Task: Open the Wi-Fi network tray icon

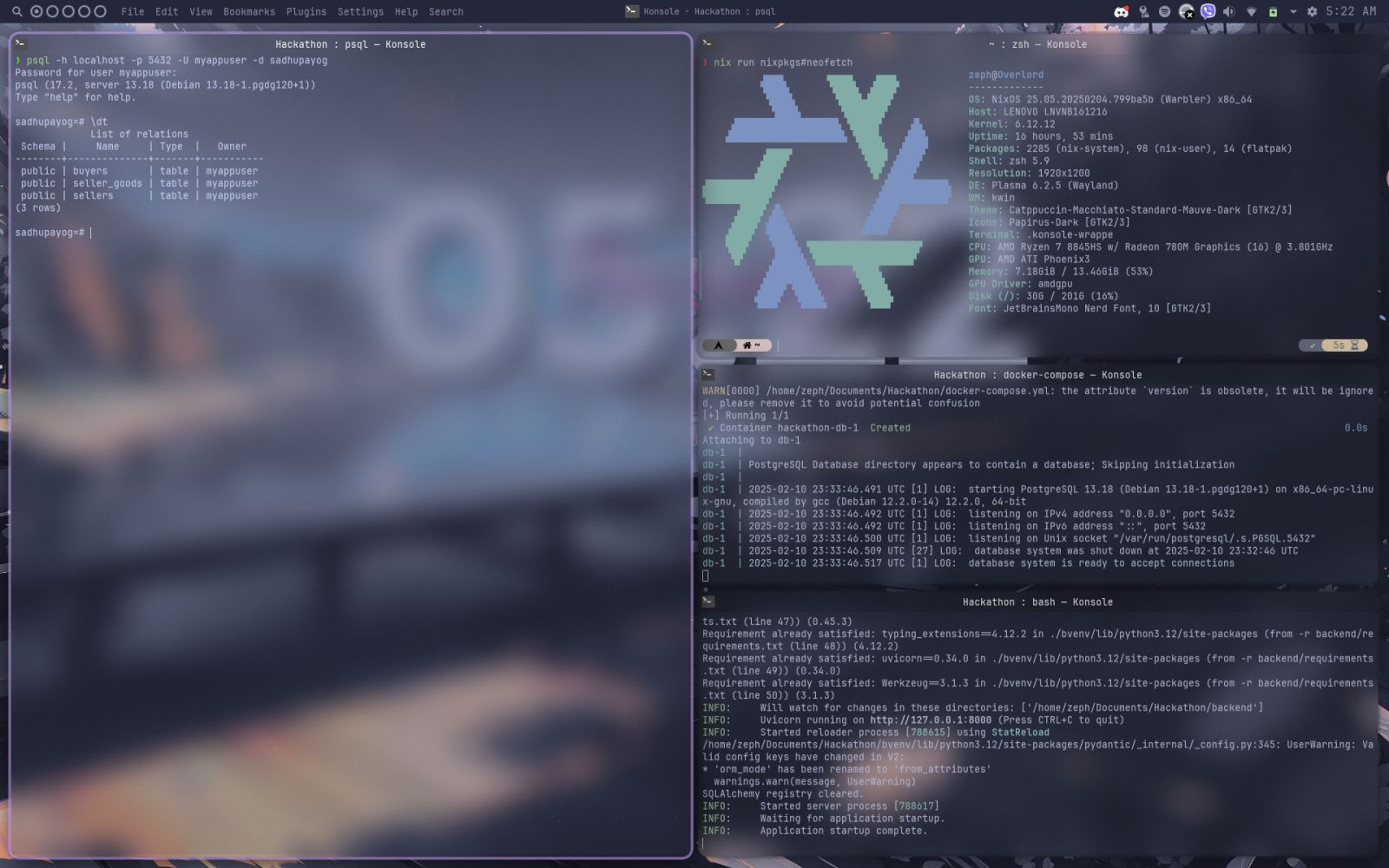Action: pyautogui.click(x=1251, y=11)
